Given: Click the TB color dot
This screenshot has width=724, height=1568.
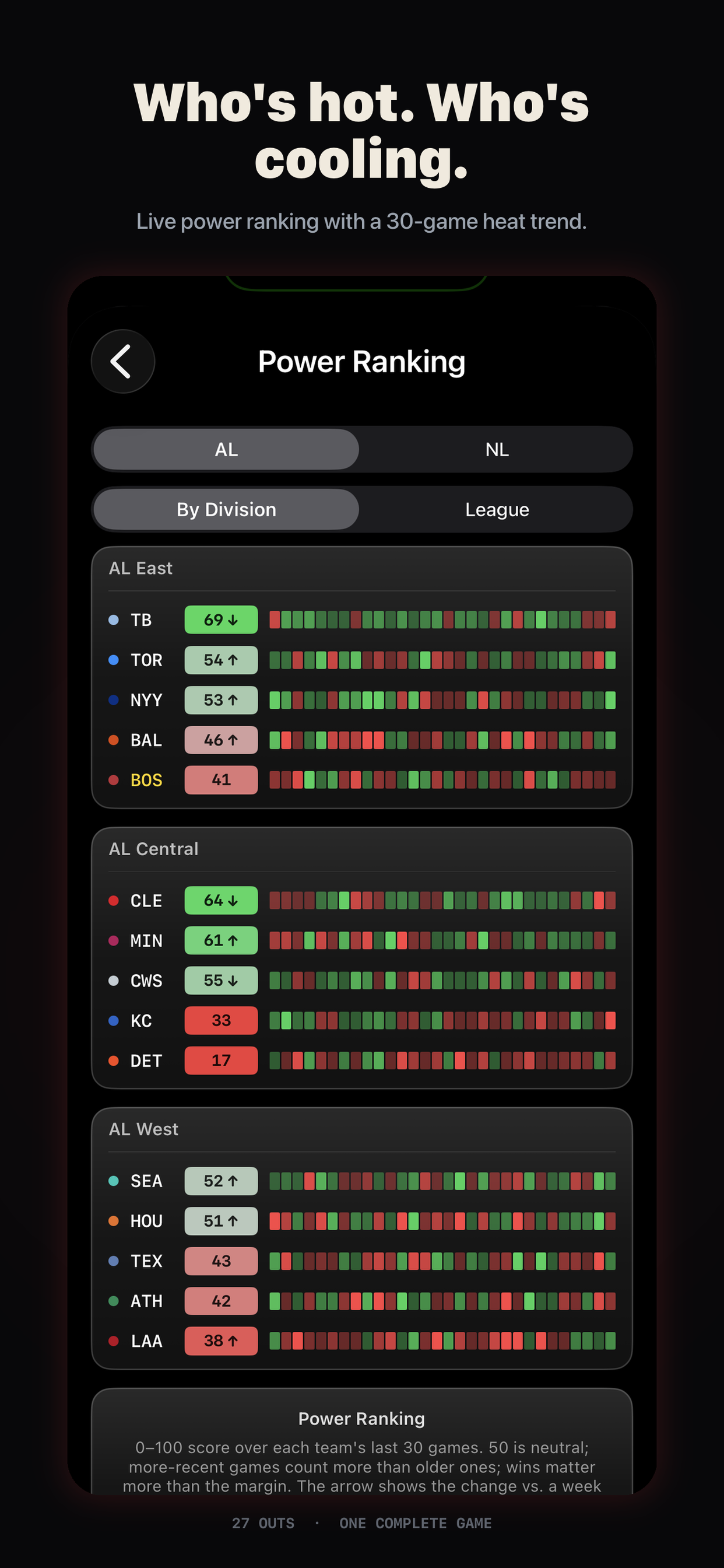Looking at the screenshot, I should click(113, 619).
